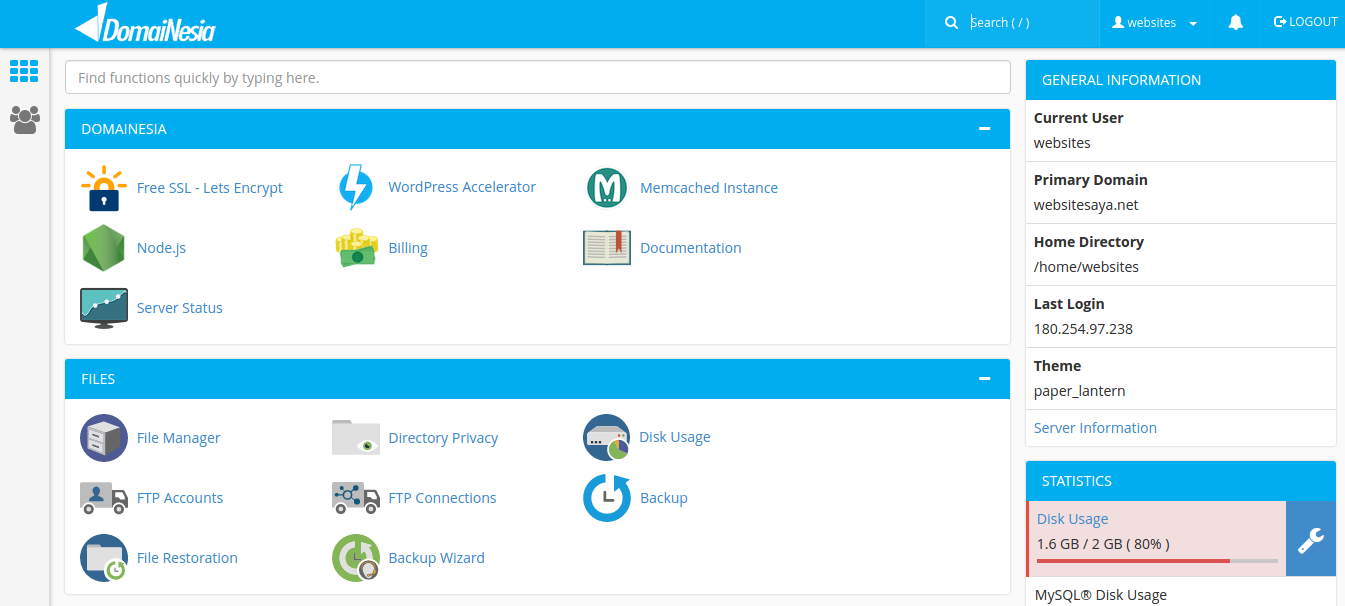This screenshot has width=1345, height=606.
Task: Collapse the FILES section
Action: [x=985, y=379]
